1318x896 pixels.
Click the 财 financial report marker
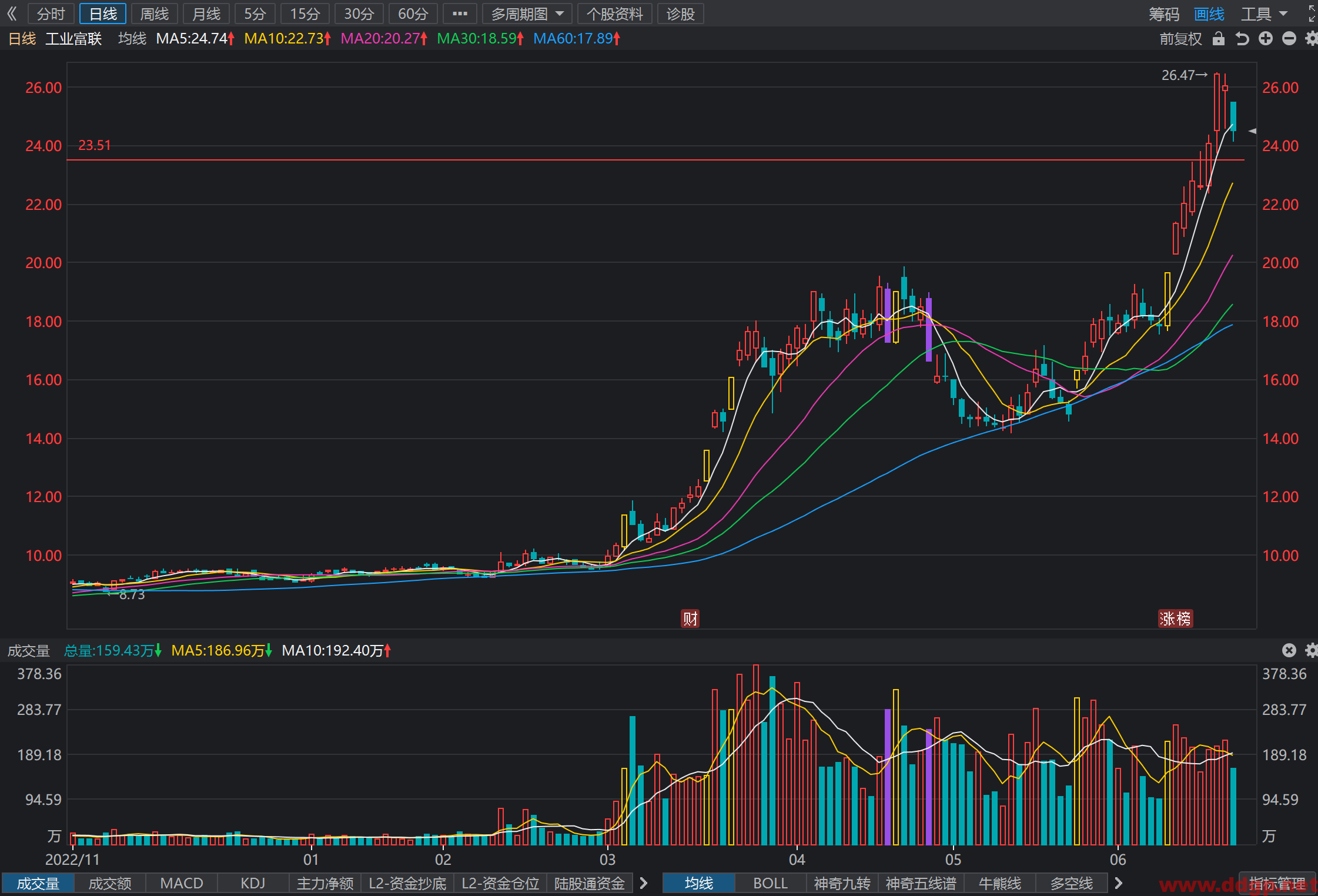(x=690, y=618)
